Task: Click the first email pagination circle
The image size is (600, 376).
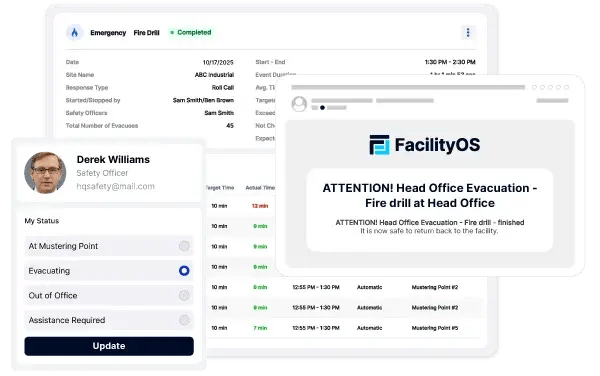Action: coord(534,87)
